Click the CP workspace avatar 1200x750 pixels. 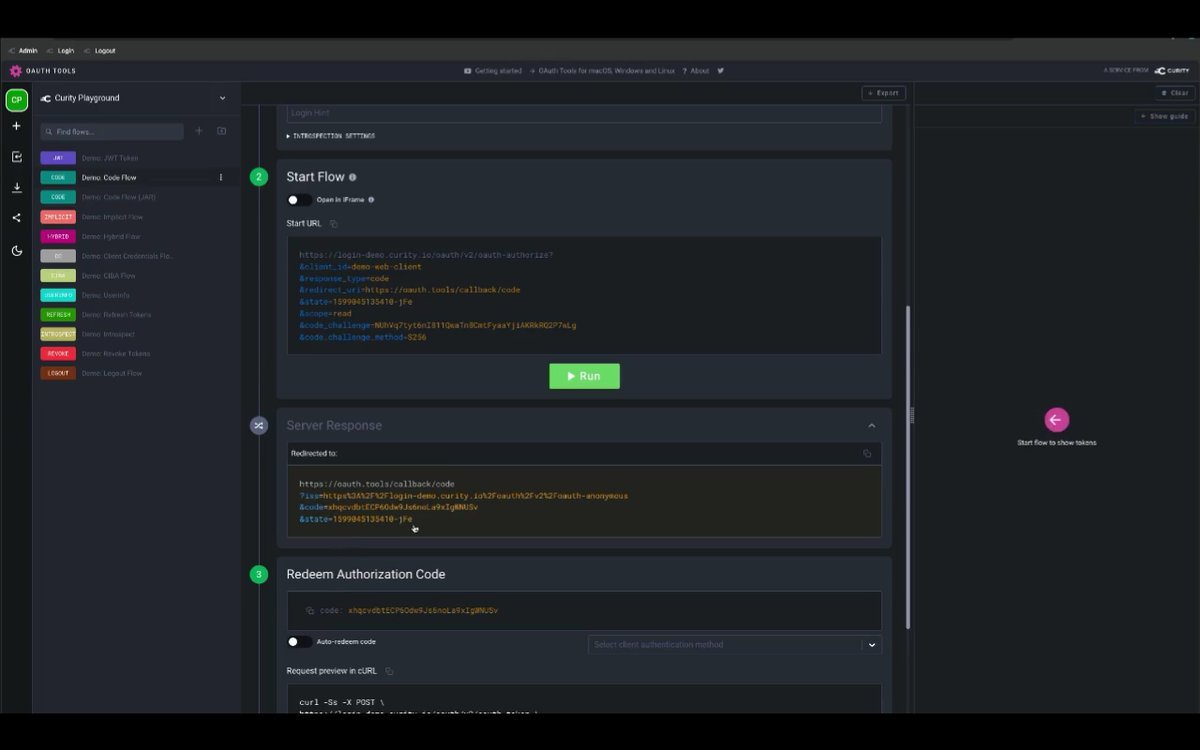(16, 100)
